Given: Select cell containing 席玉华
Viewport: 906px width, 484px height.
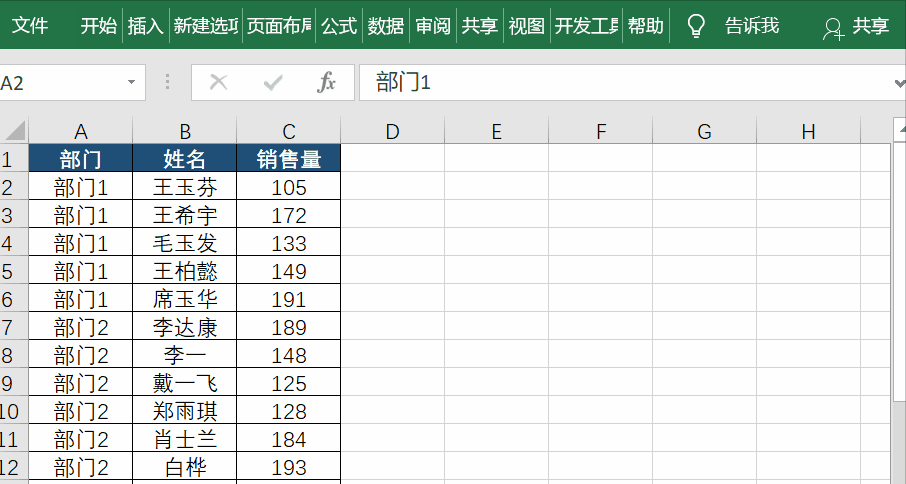Looking at the screenshot, I should tap(185, 299).
